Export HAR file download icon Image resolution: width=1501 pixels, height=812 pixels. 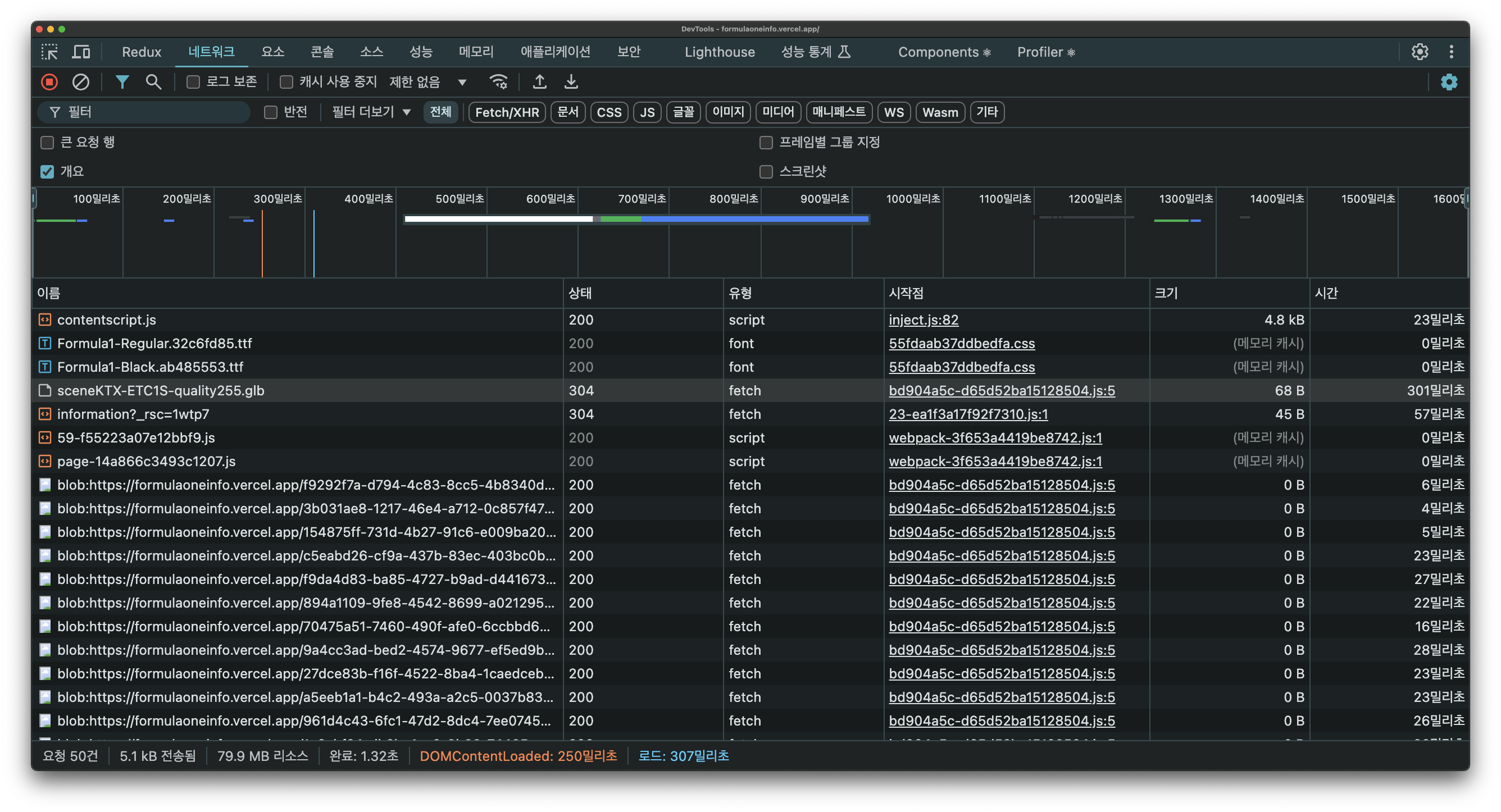tap(571, 82)
